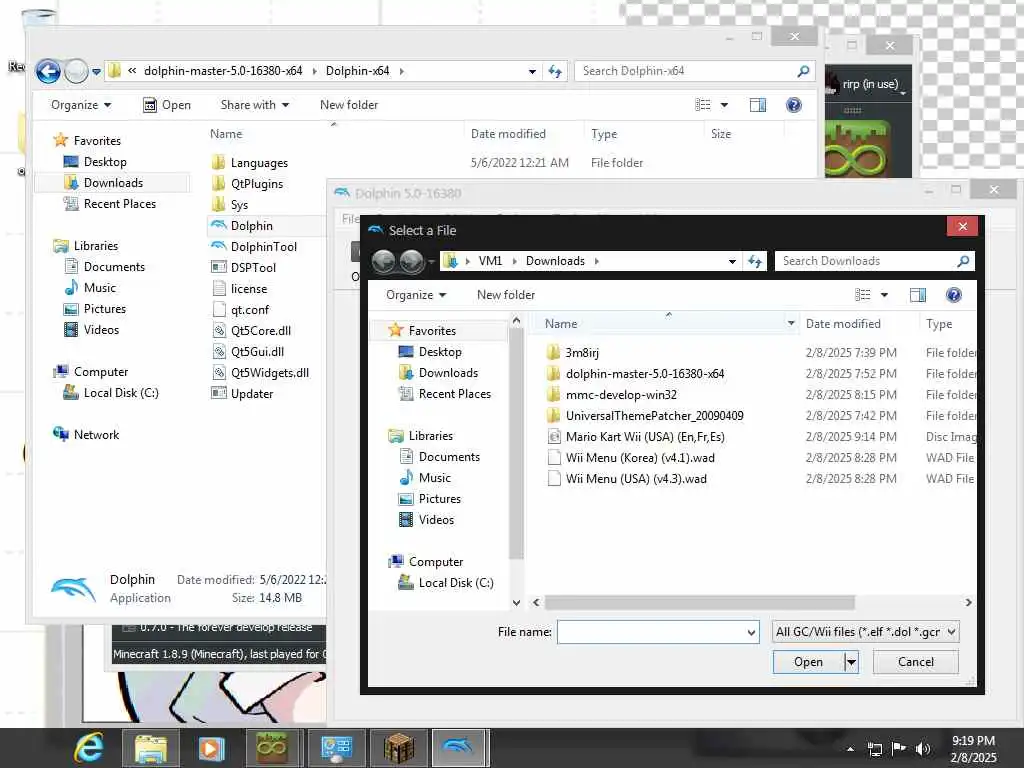The width and height of the screenshot is (1024, 768).
Task: Open Name column filter dropdown in dialog
Action: (791, 324)
